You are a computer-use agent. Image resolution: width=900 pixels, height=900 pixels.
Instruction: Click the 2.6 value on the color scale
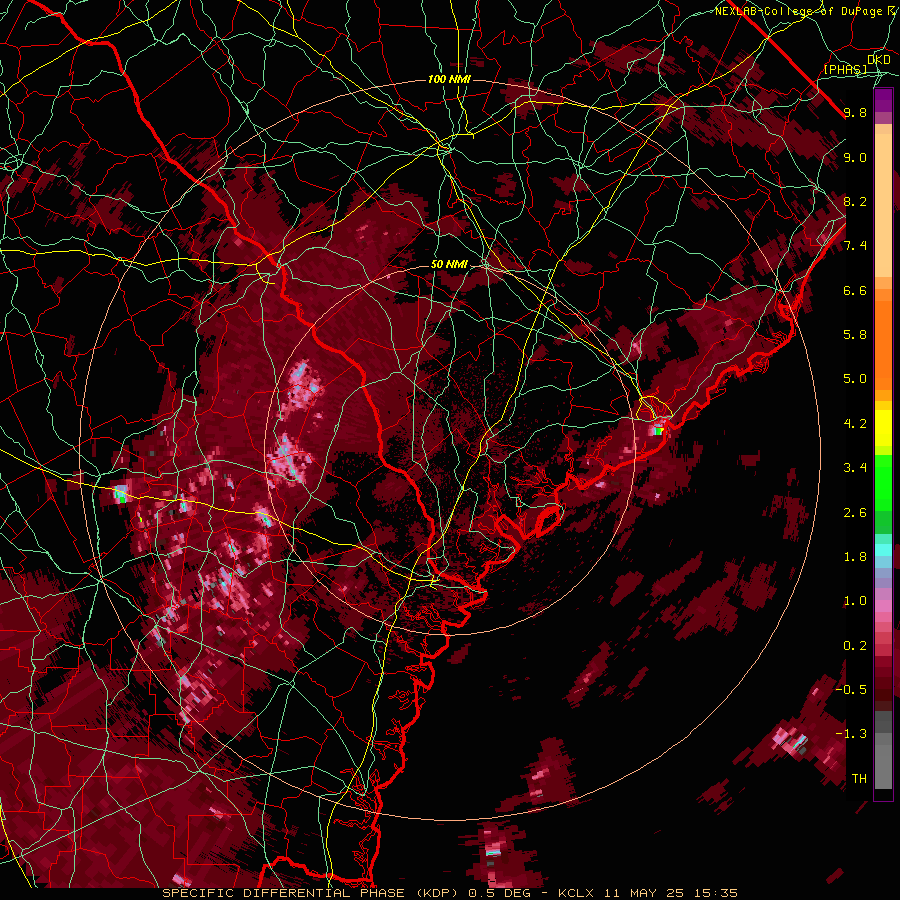pyautogui.click(x=855, y=513)
